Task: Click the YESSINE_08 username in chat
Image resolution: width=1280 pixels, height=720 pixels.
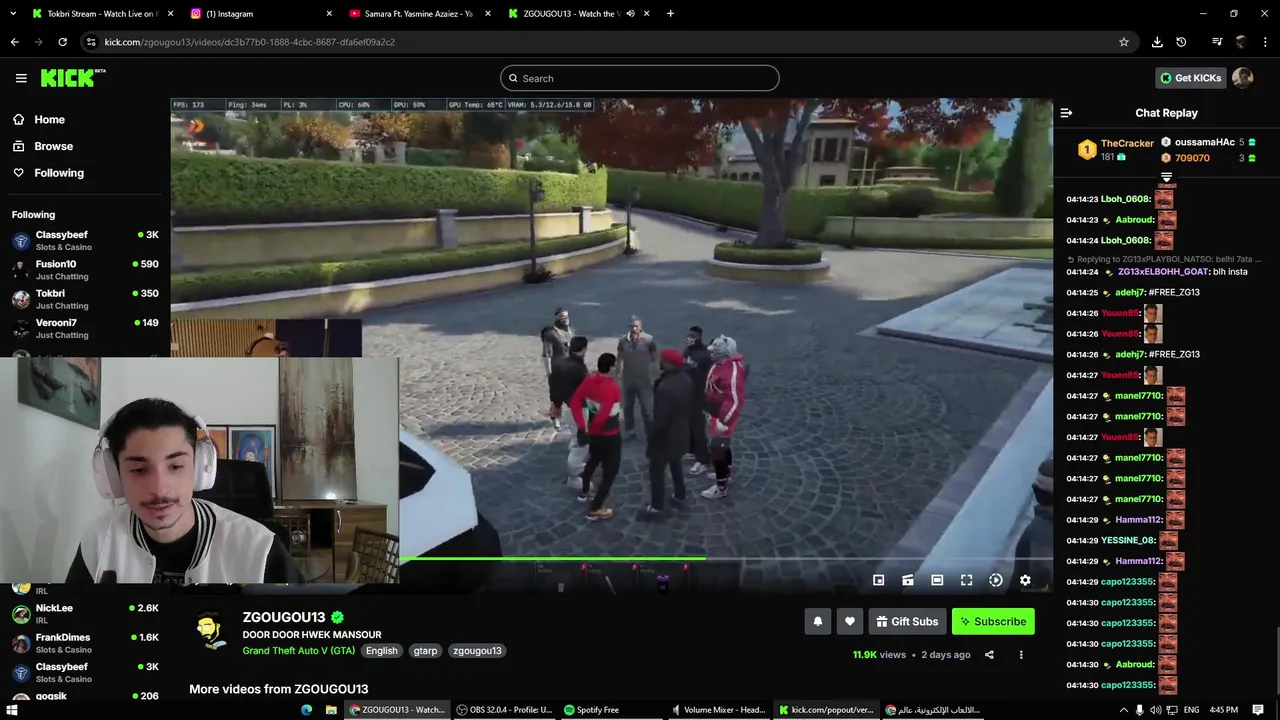Action: (x=1128, y=541)
